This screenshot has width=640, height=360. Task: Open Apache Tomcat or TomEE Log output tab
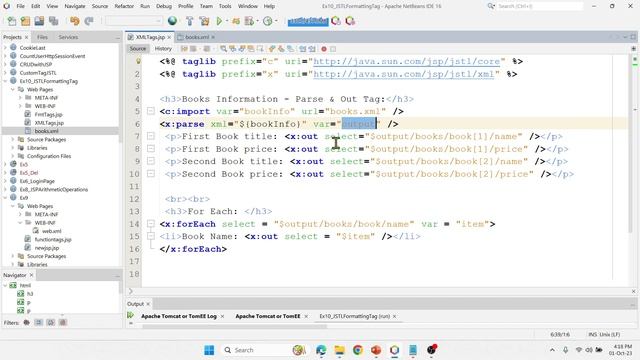coord(179,316)
